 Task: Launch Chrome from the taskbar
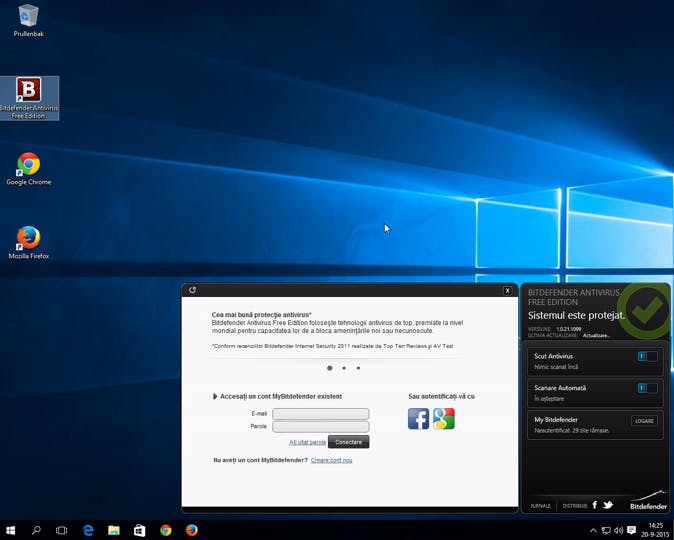point(166,530)
